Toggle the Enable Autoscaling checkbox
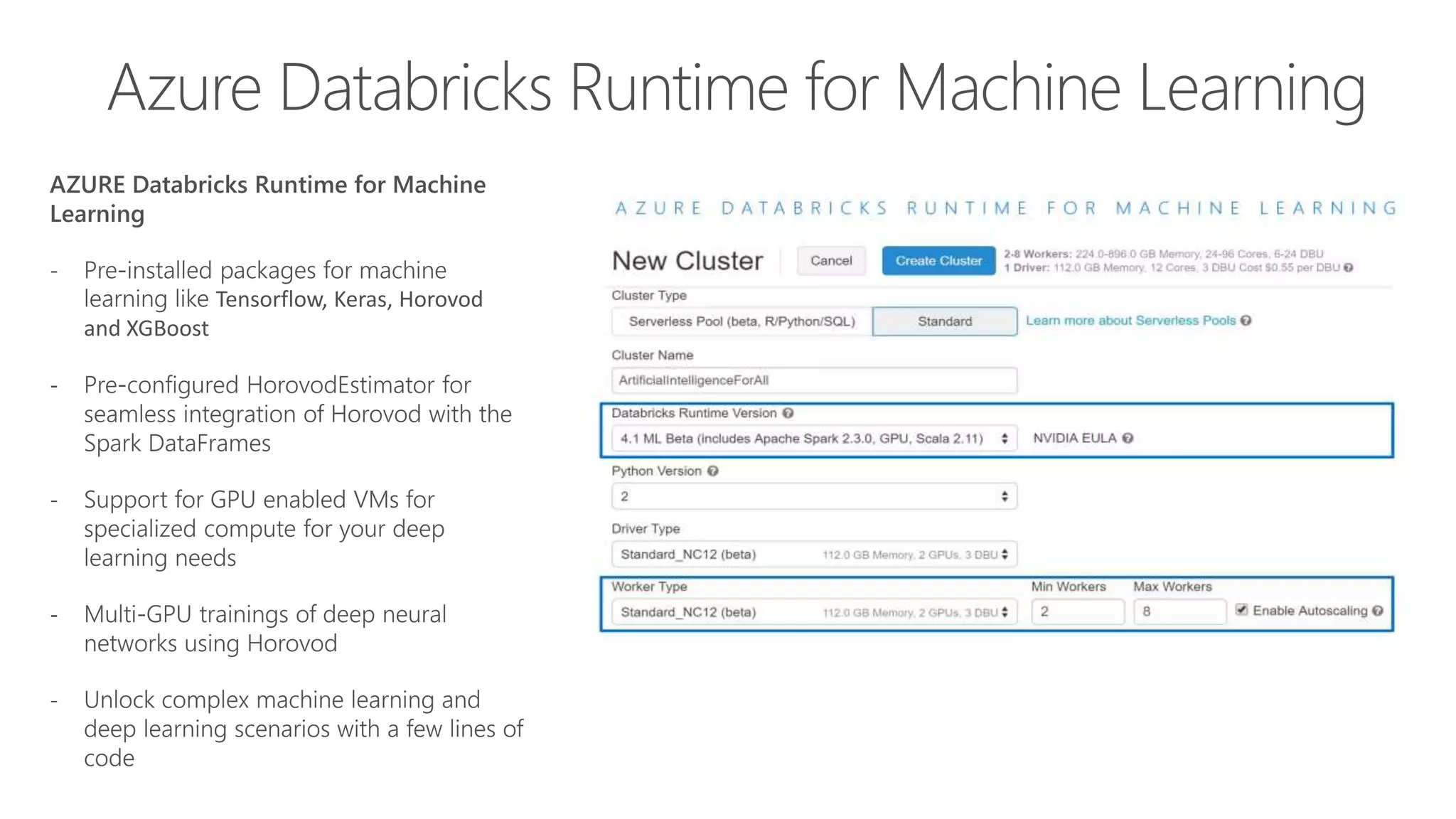 (1241, 610)
